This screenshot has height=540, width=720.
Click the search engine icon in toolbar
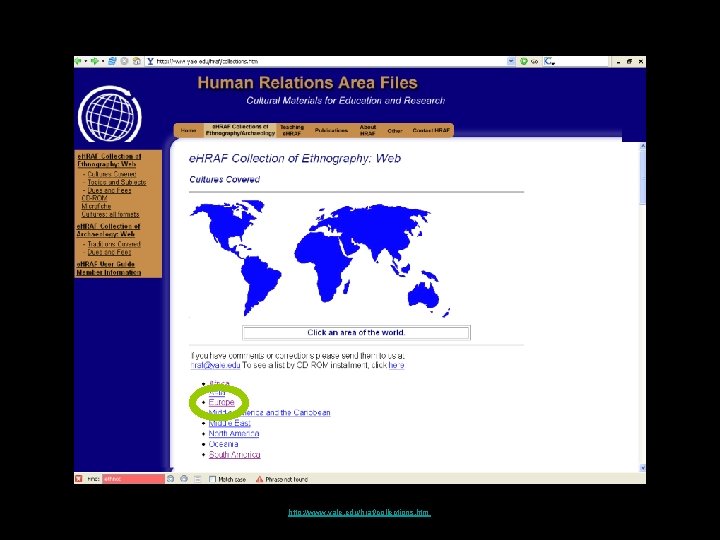(x=549, y=61)
